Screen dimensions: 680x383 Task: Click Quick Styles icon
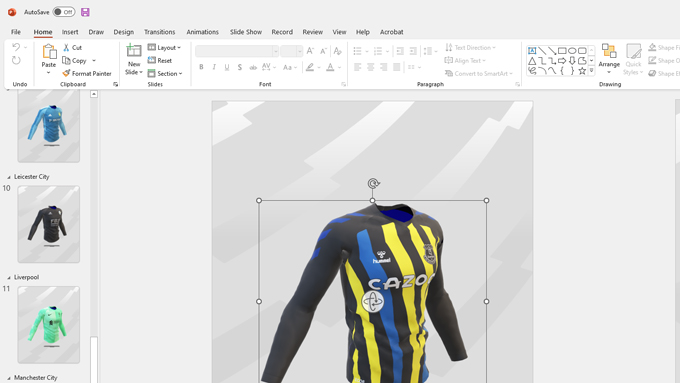[x=633, y=51]
